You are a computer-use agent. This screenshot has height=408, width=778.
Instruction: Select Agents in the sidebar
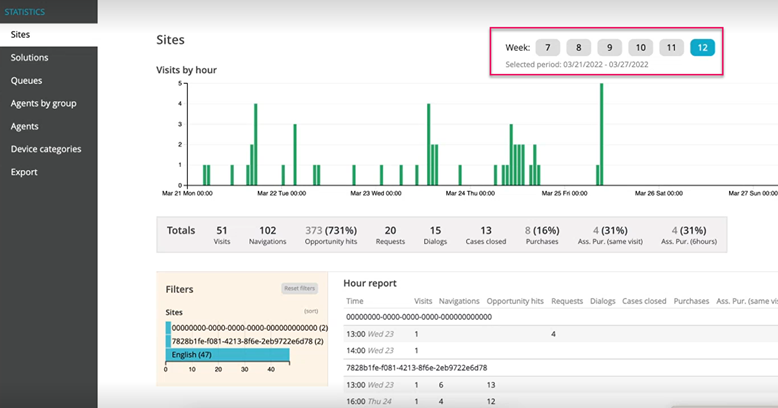click(25, 126)
